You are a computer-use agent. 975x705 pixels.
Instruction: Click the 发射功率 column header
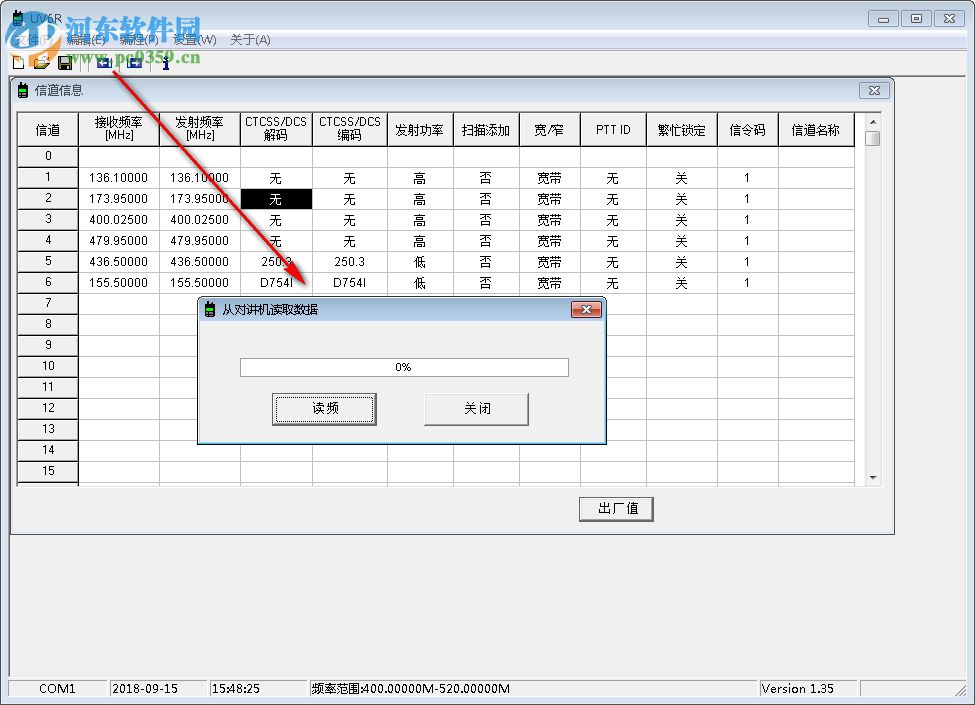click(x=420, y=129)
